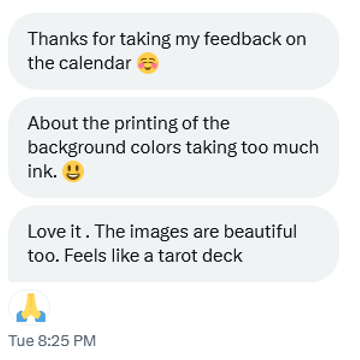
Task: Click the 'Tue 8:25 PM' timestamp
Action: (52, 341)
